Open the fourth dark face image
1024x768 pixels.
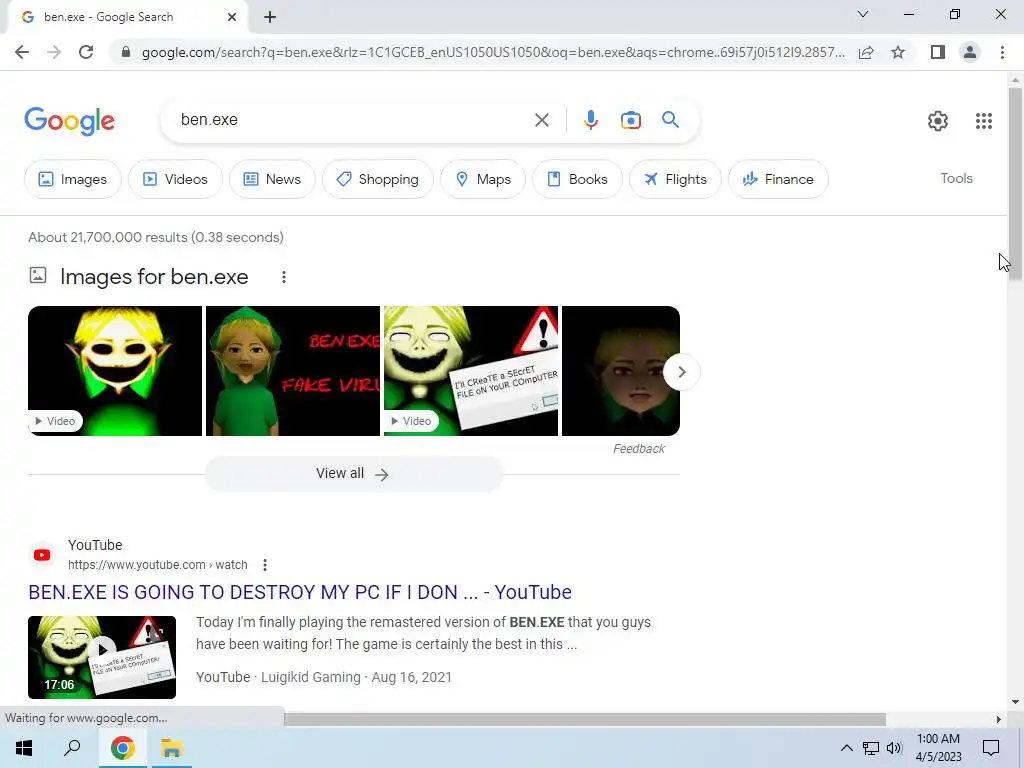pos(620,371)
